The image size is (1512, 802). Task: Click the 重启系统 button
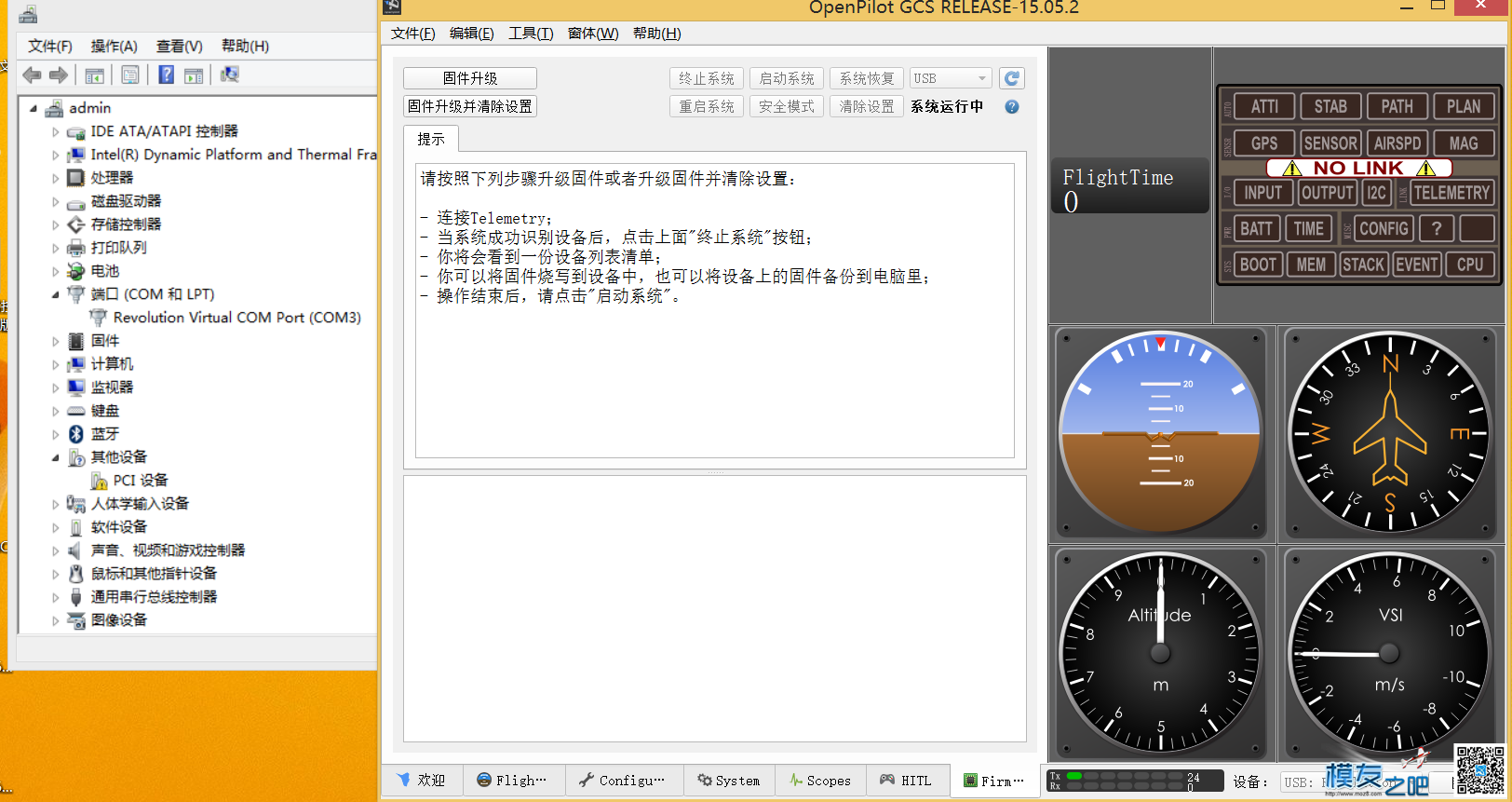707,106
